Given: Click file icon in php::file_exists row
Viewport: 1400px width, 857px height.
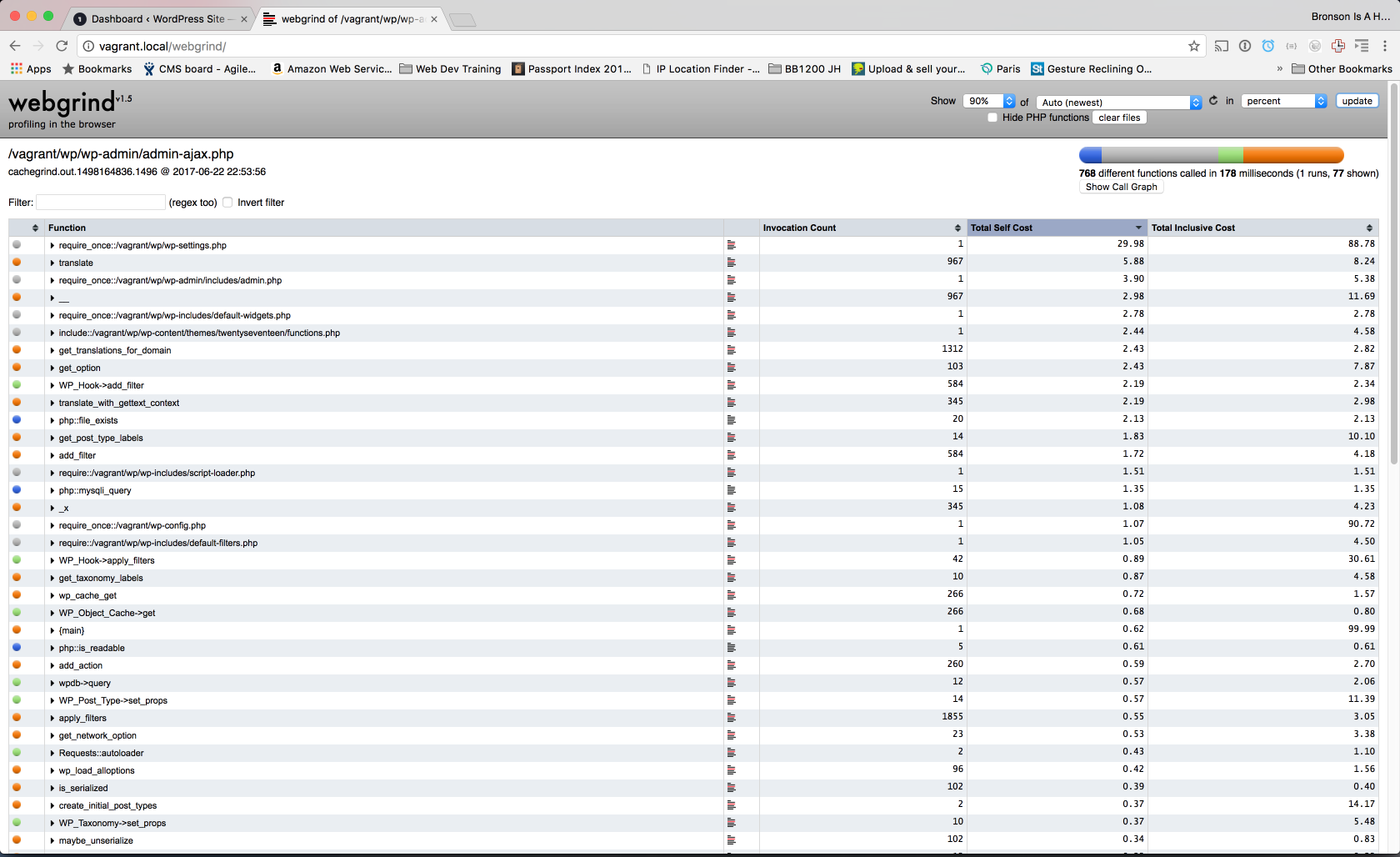Looking at the screenshot, I should coord(732,420).
